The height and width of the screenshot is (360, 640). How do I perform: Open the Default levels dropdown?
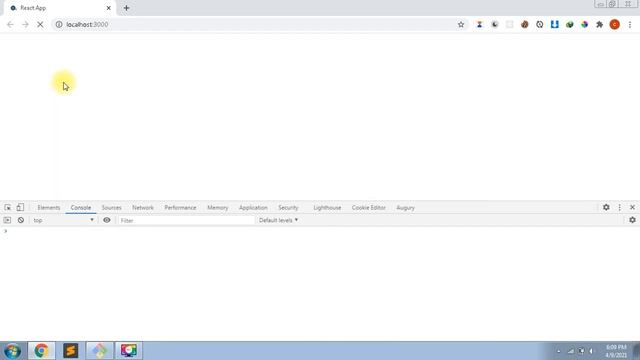coord(278,220)
